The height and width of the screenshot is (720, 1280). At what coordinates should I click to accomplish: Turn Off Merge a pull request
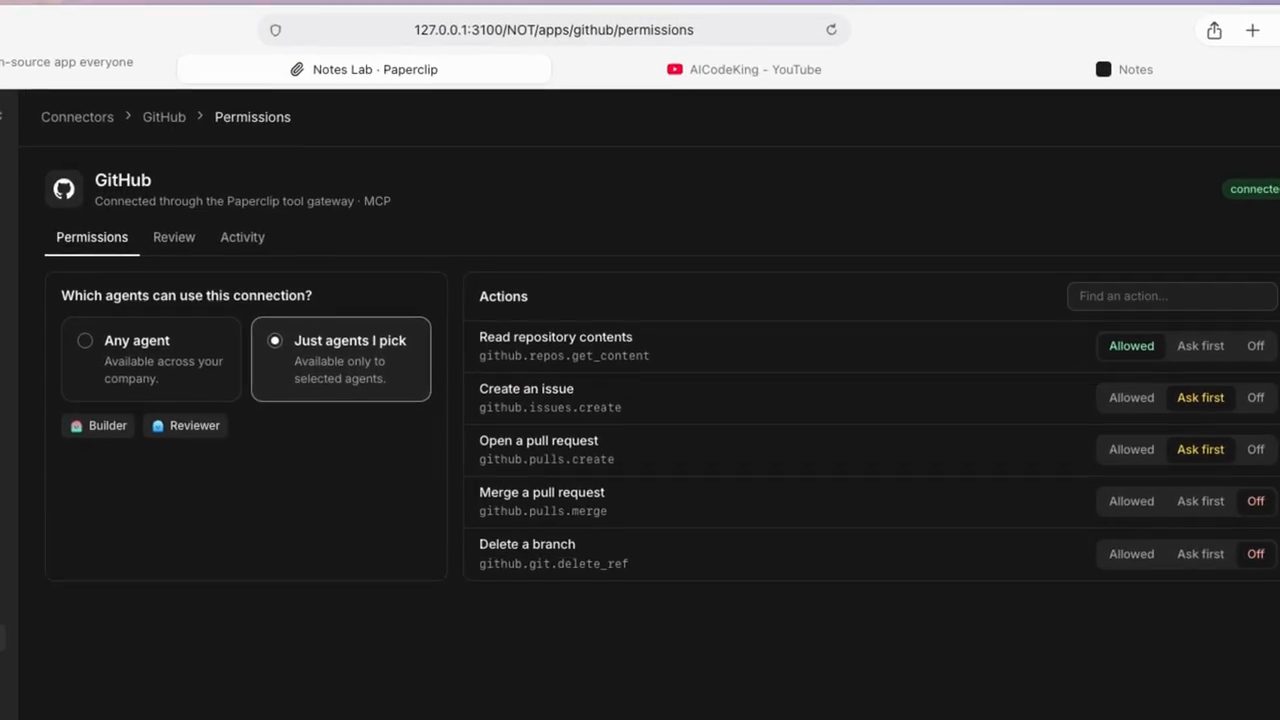[x=1255, y=502]
